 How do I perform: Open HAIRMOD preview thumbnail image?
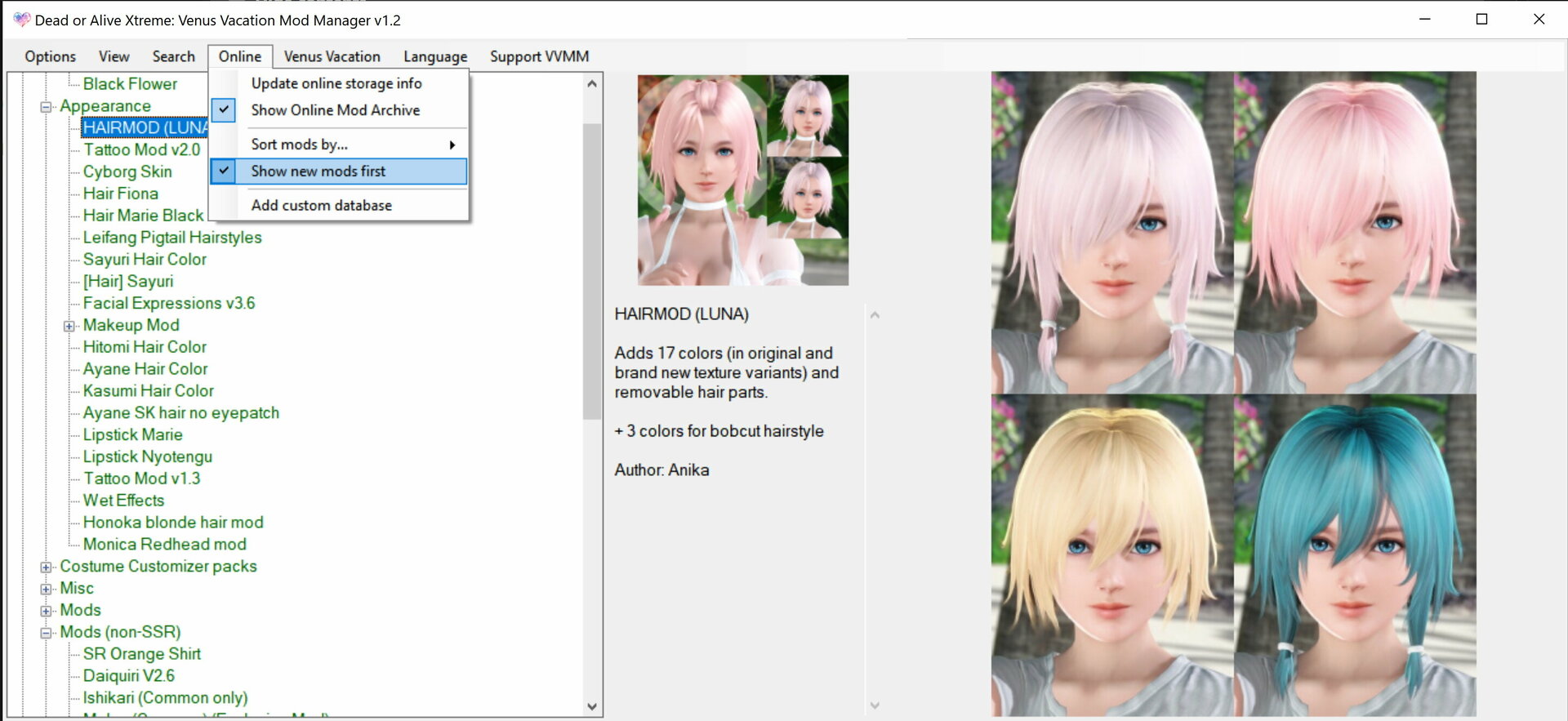(743, 180)
